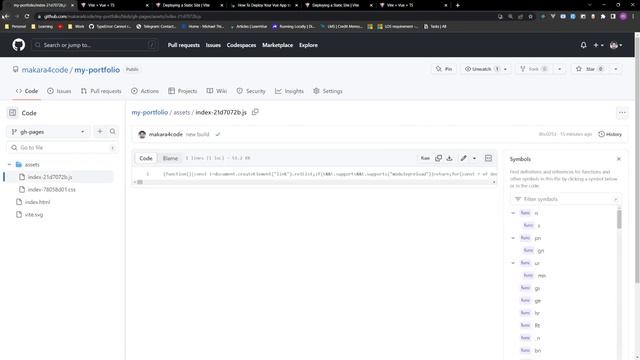The height and width of the screenshot is (360, 640).
Task: Copy raw file contents icon
Action: point(438,158)
